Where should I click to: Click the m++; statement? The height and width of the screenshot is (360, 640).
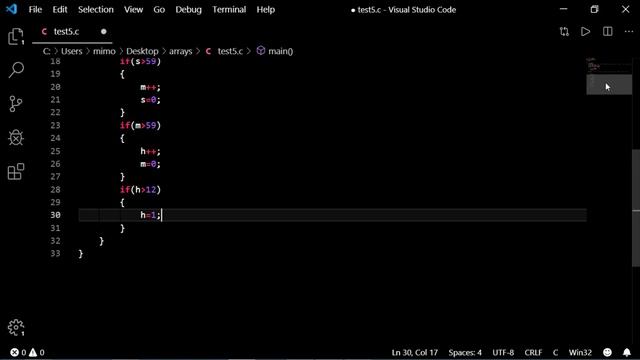point(151,87)
